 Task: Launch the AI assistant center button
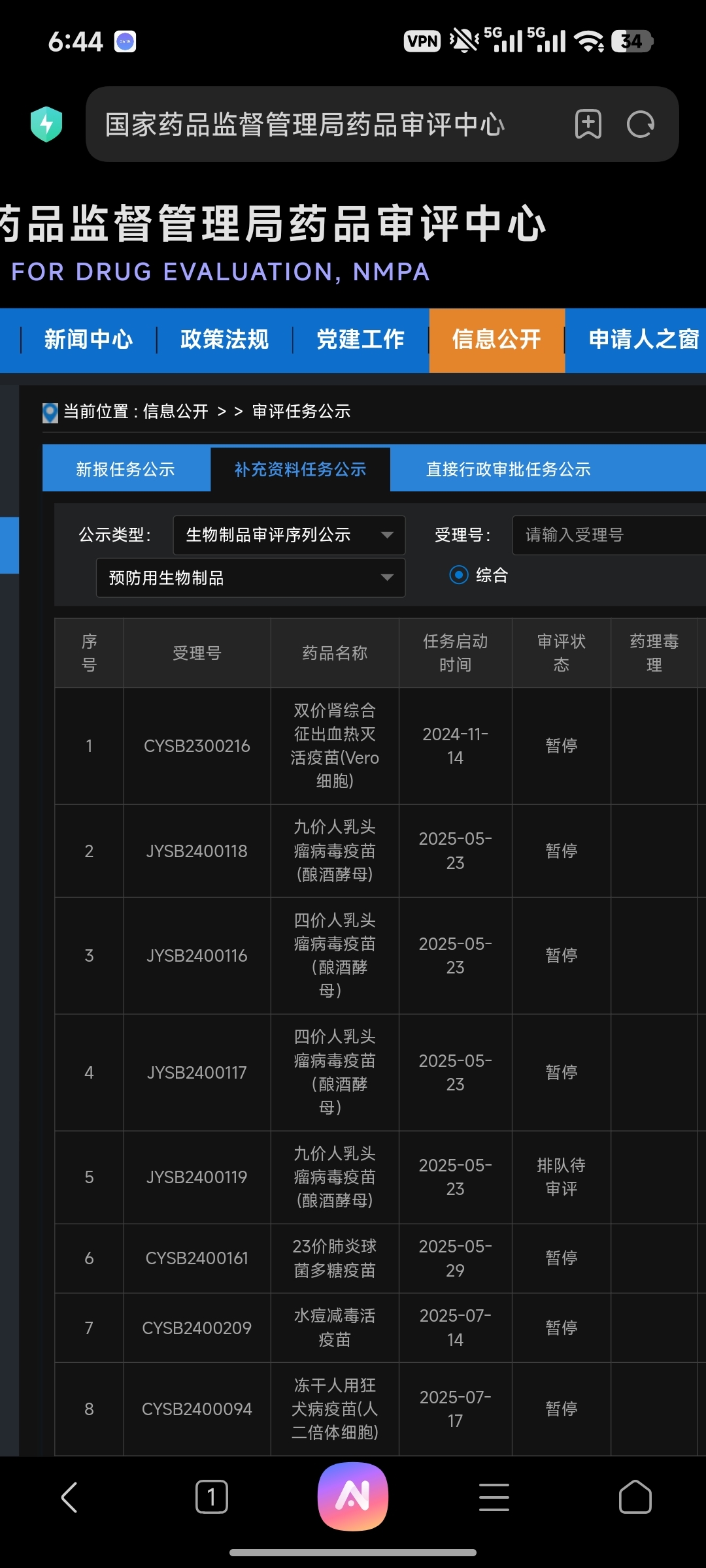pos(353,1497)
